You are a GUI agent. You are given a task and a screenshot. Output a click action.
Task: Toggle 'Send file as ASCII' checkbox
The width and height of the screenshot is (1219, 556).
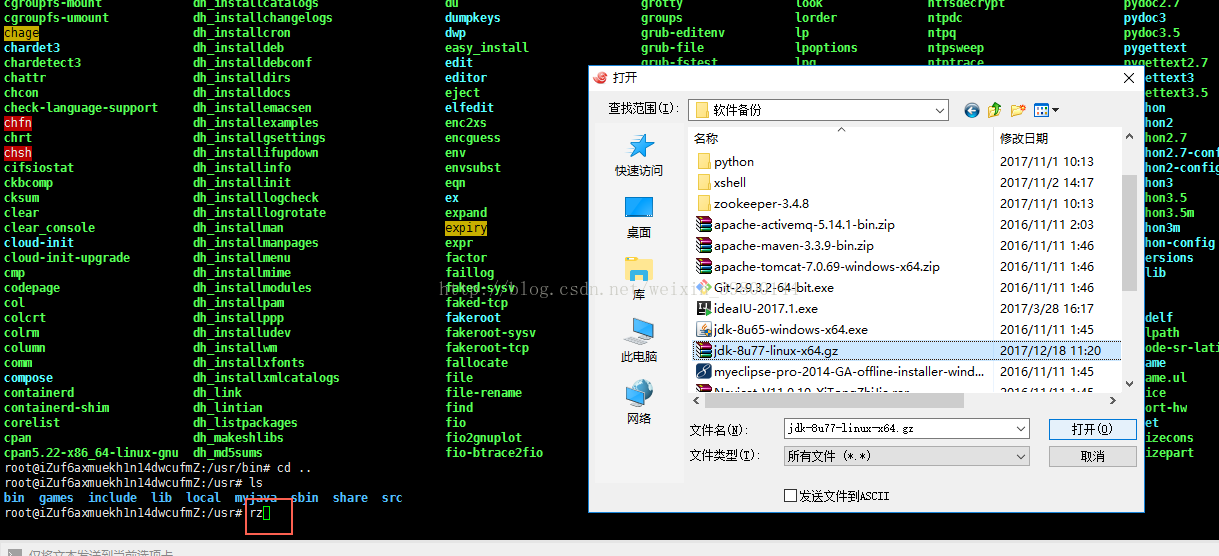790,496
